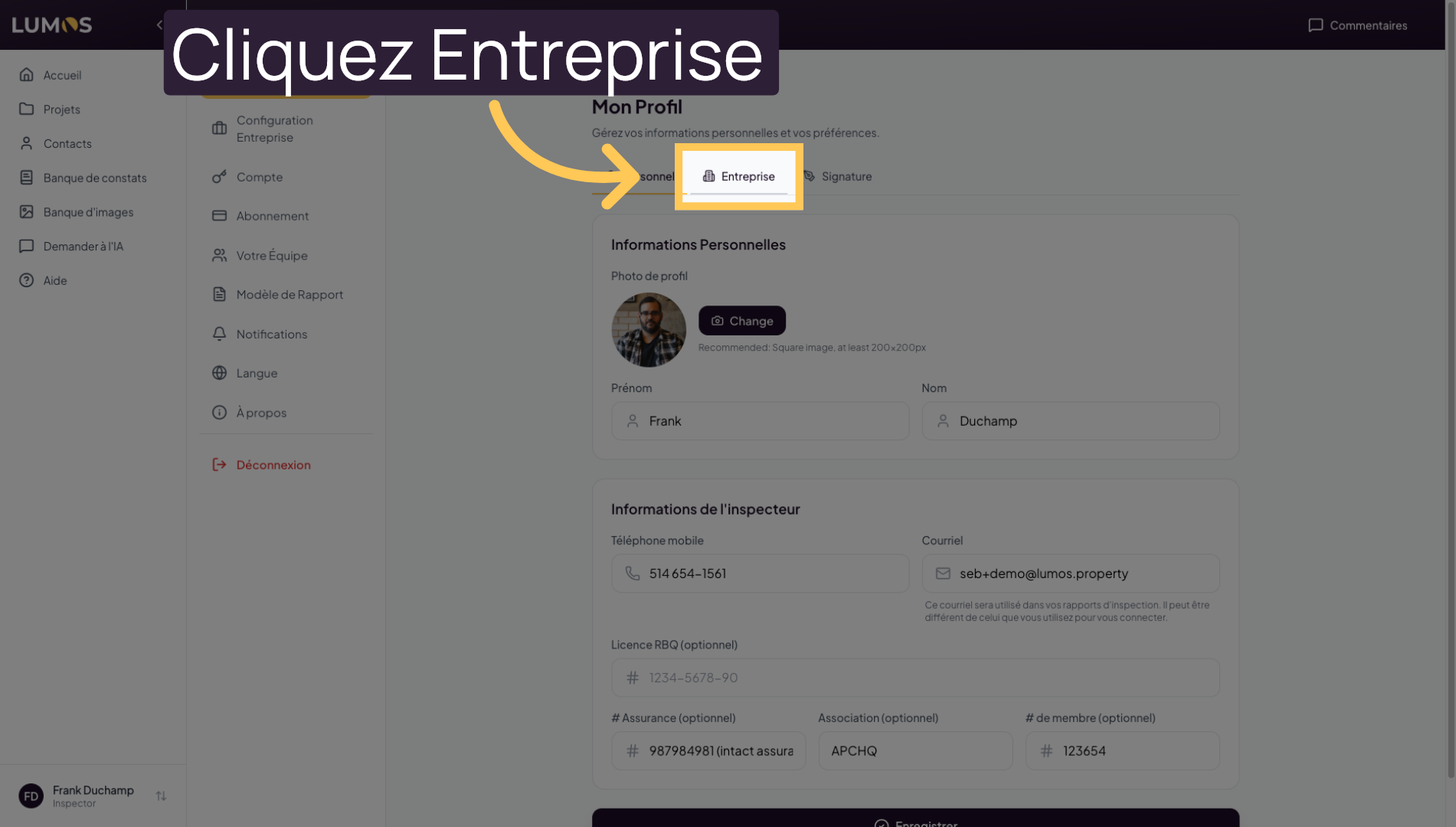Open the Projets folder icon
1456x827 pixels.
(x=27, y=110)
